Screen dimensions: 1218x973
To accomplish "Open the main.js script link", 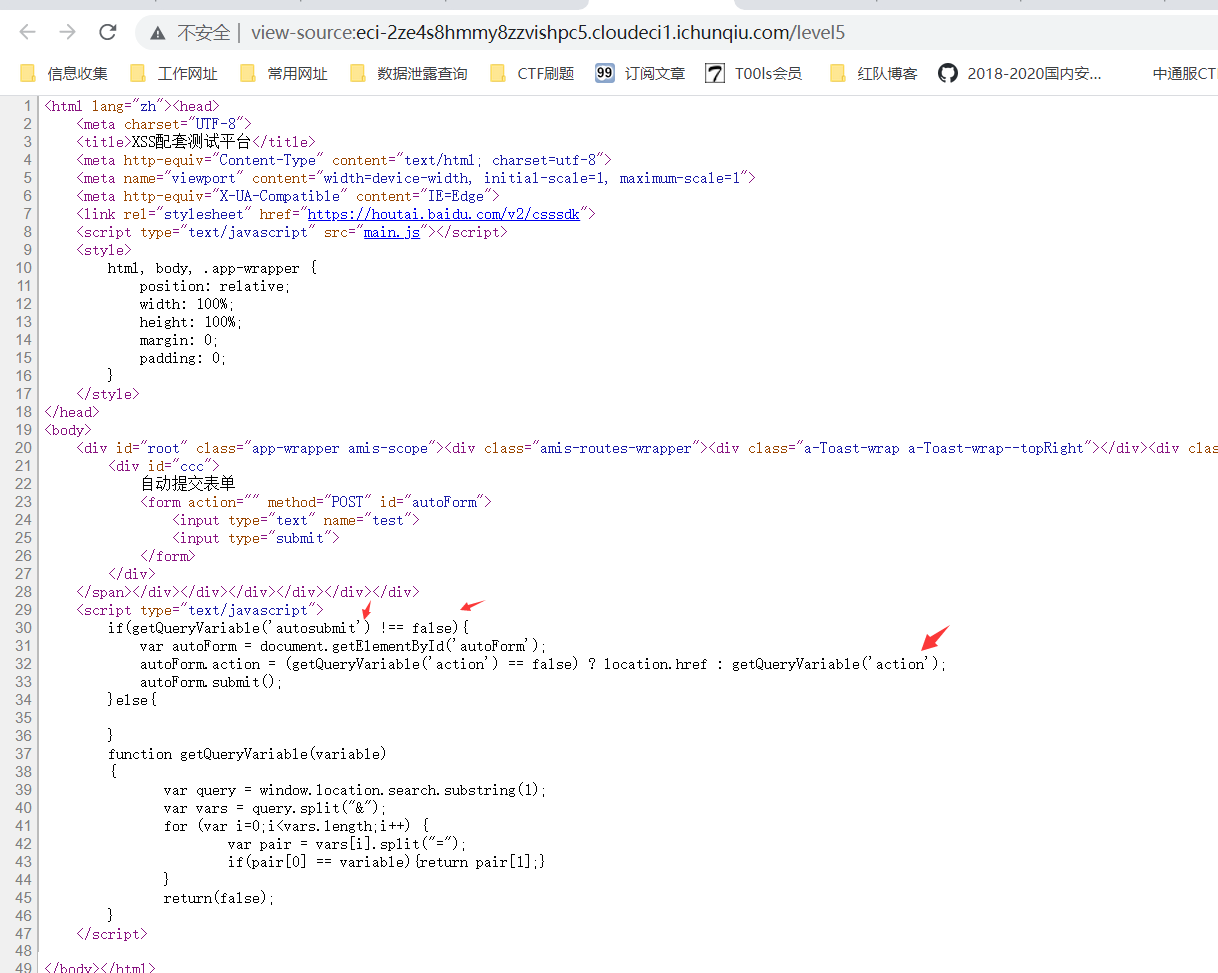I will tap(392, 232).
